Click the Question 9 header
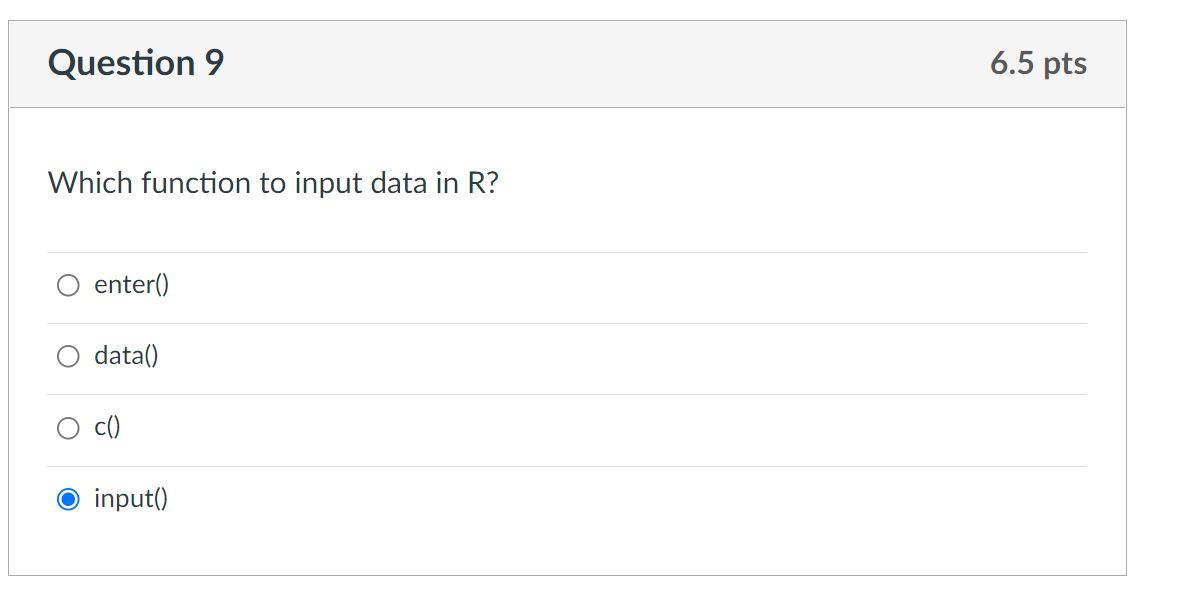Image resolution: width=1183 pixels, height=616 pixels. pyautogui.click(x=136, y=62)
